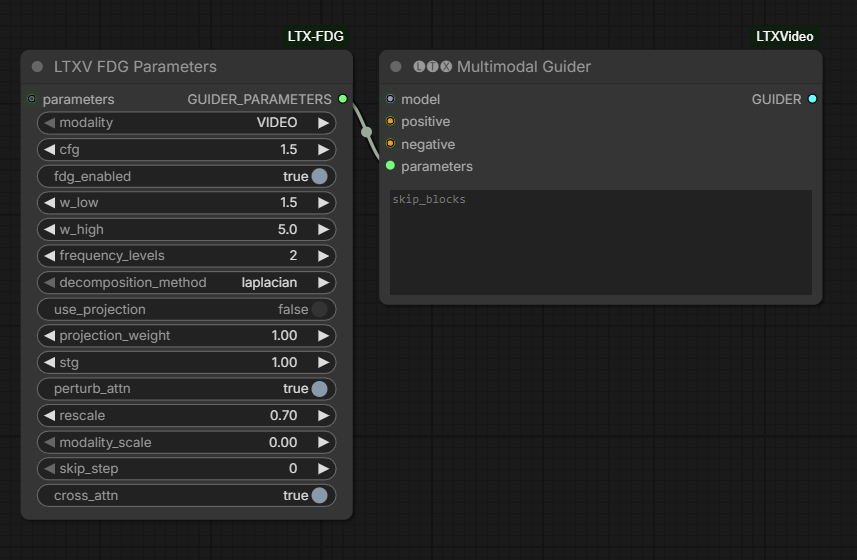Decrease rescale value

50,415
